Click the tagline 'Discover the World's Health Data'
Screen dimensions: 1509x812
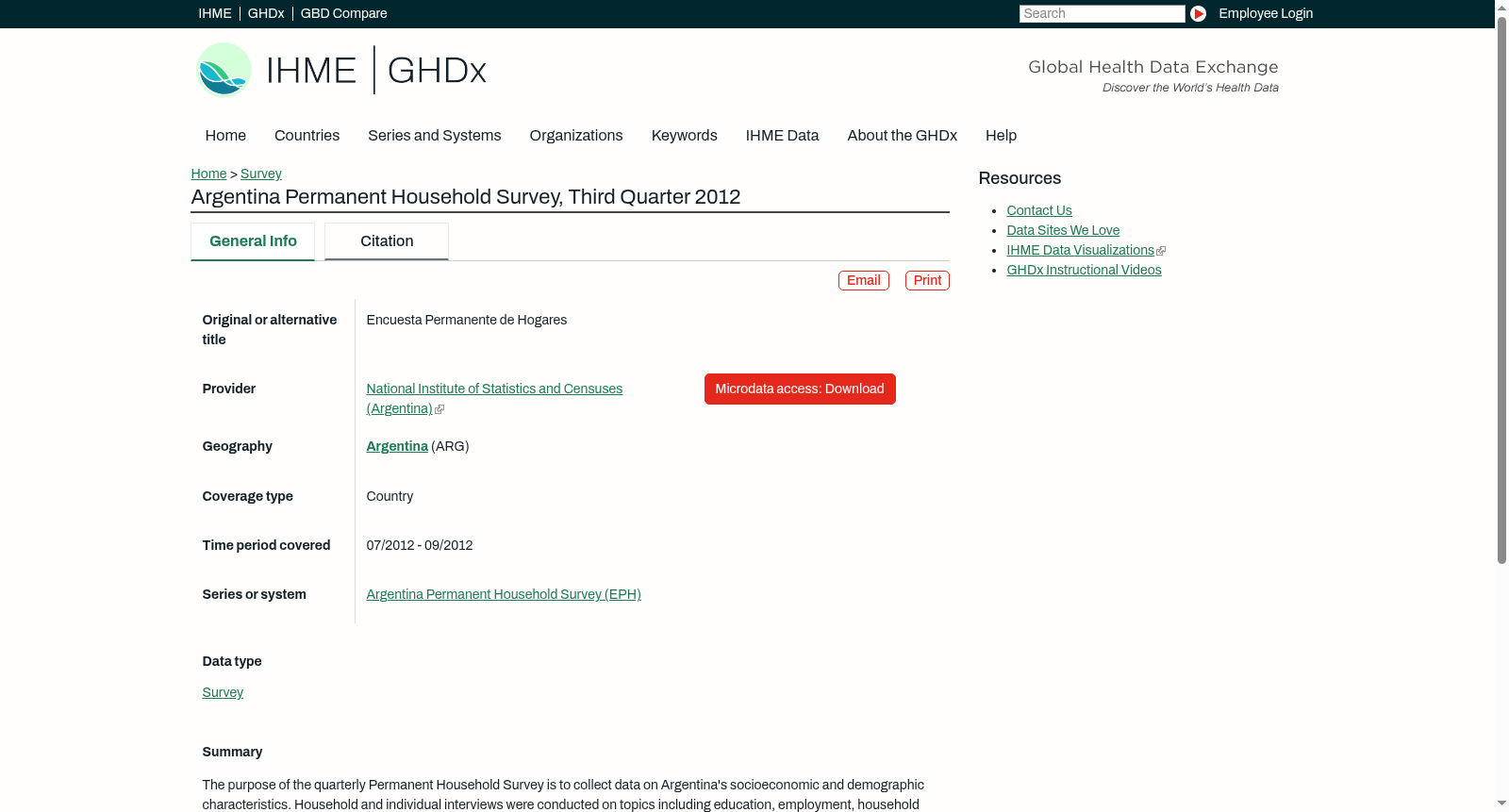[1190, 88]
